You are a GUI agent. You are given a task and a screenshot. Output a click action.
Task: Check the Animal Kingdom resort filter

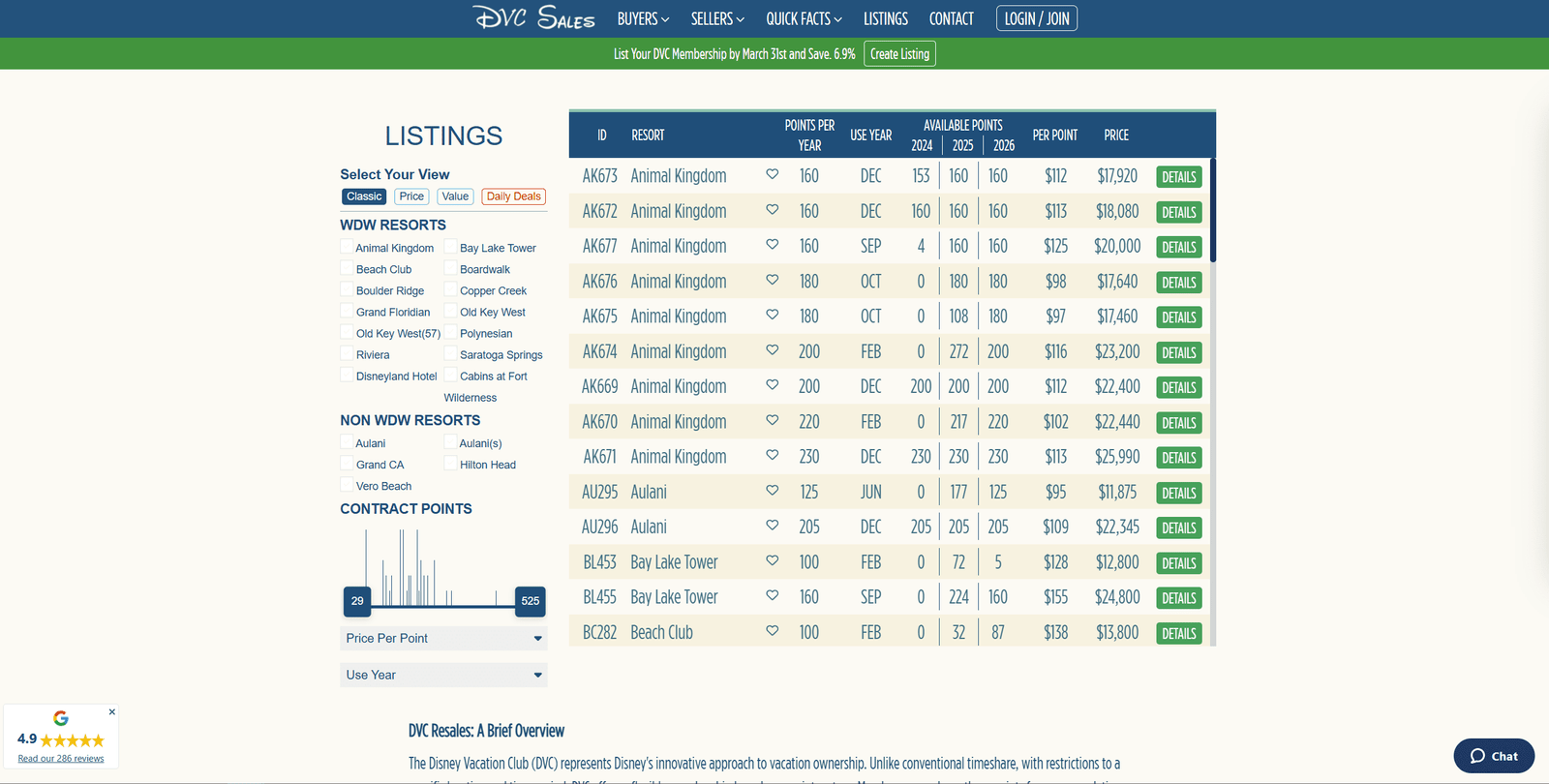click(347, 247)
